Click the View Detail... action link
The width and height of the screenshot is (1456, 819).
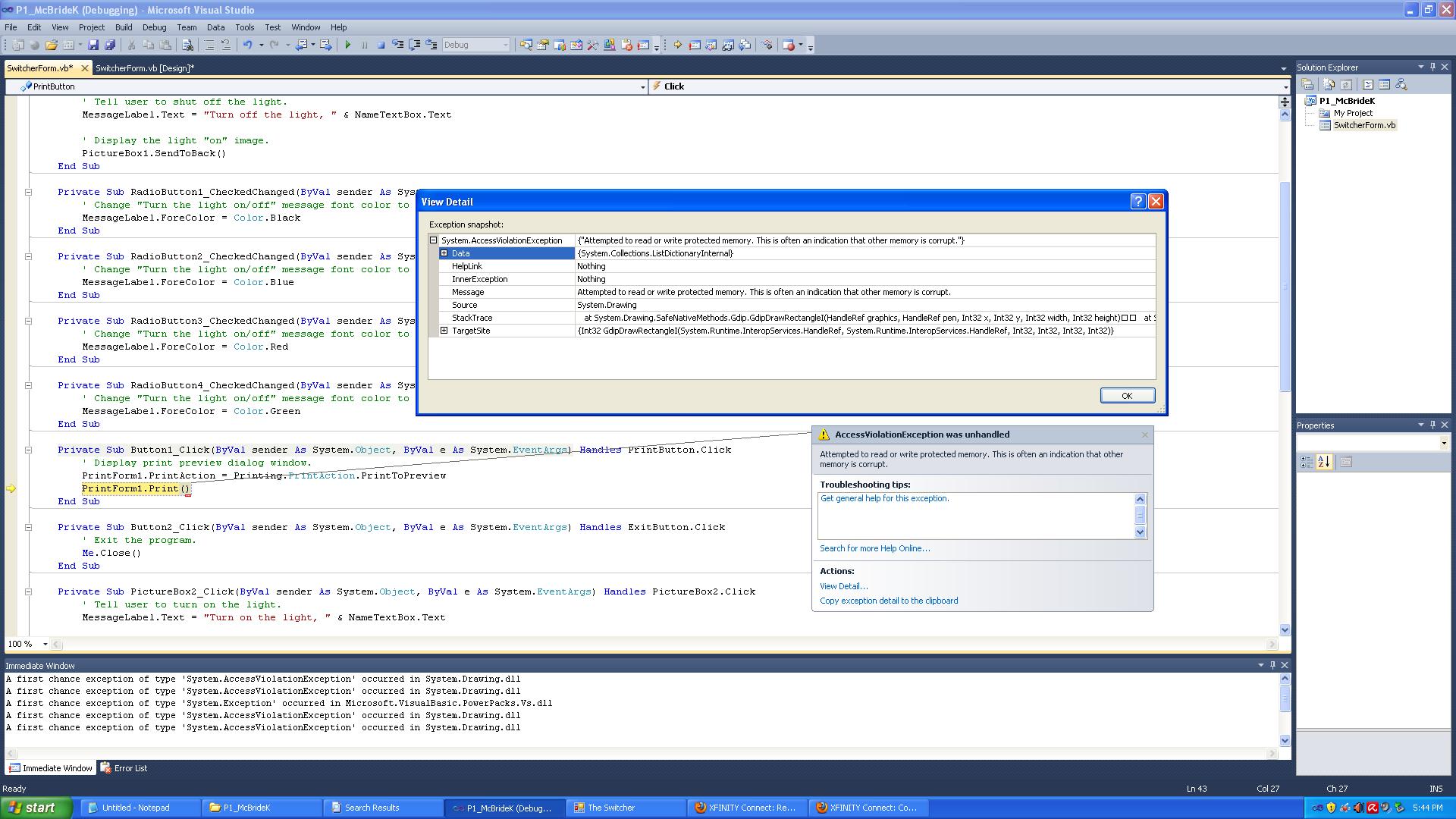tap(843, 586)
